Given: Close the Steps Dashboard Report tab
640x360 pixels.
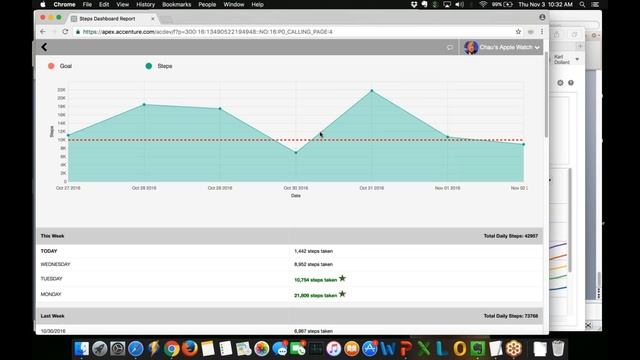Looking at the screenshot, I should pos(153,19).
